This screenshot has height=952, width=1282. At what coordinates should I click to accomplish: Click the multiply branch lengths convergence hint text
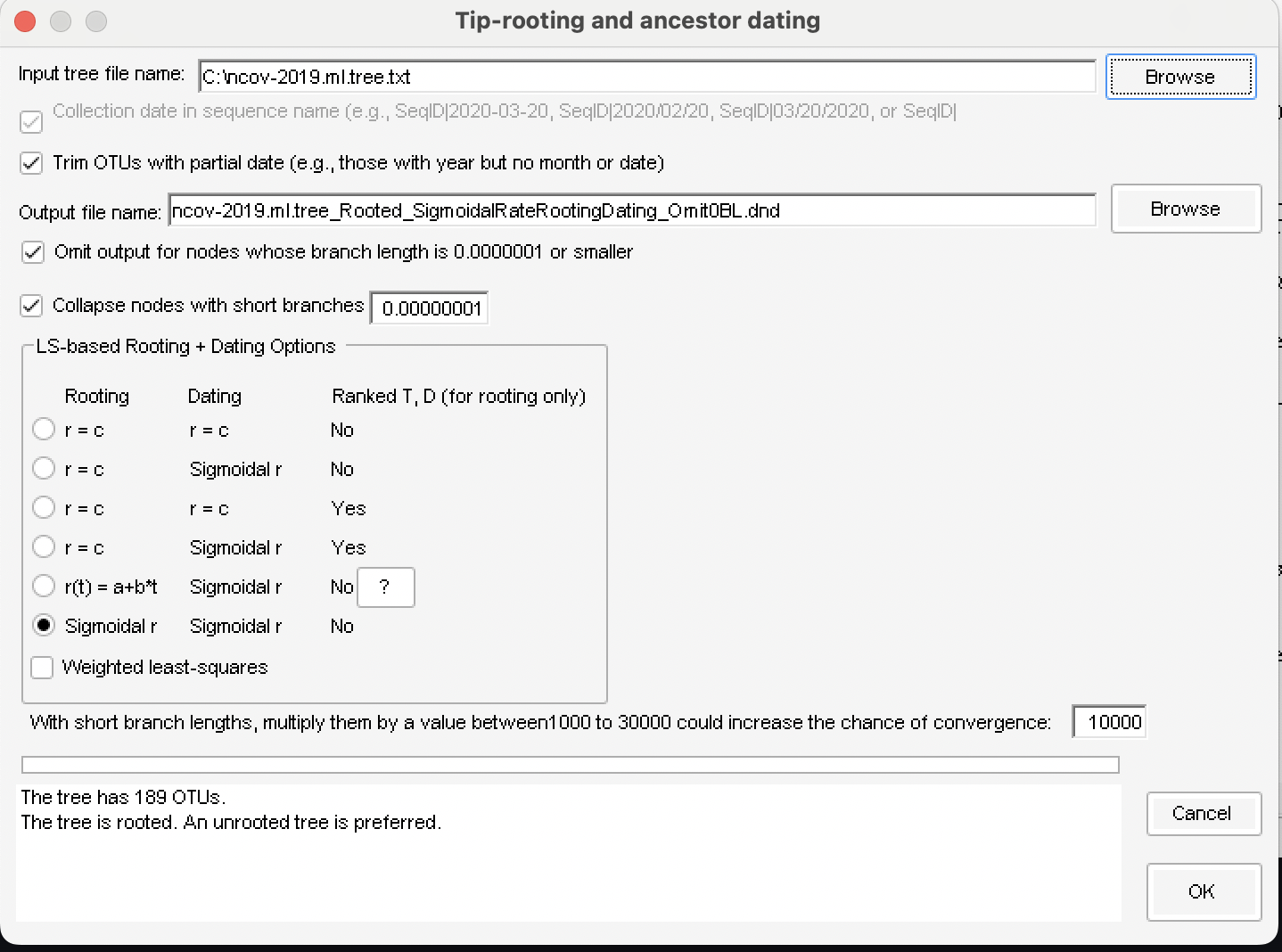click(x=540, y=722)
